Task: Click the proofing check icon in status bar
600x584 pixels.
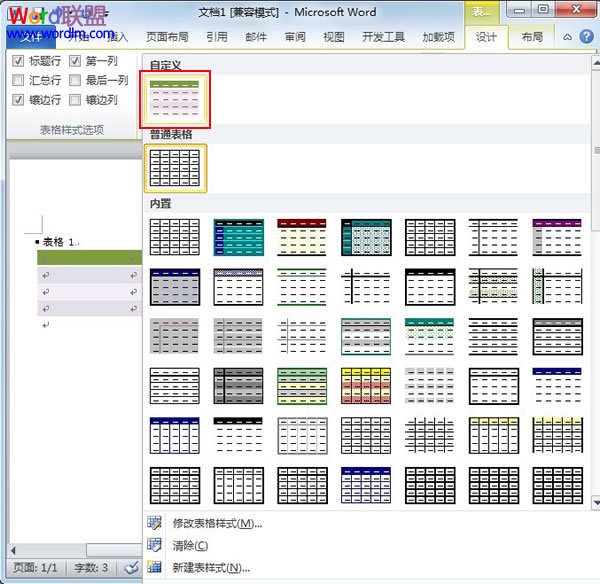Action: (131, 568)
